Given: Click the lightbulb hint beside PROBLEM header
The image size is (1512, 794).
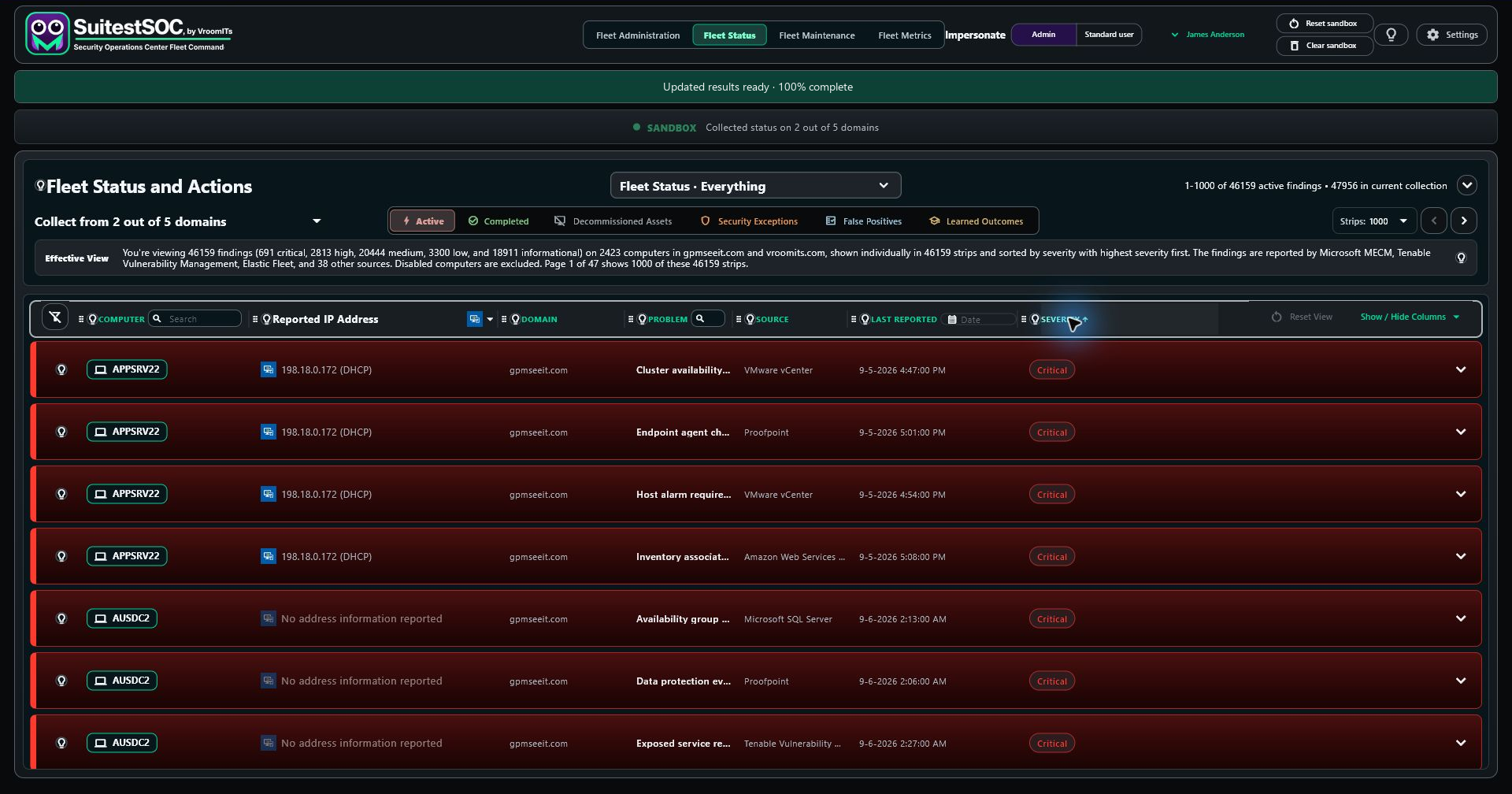Looking at the screenshot, I should coord(643,319).
